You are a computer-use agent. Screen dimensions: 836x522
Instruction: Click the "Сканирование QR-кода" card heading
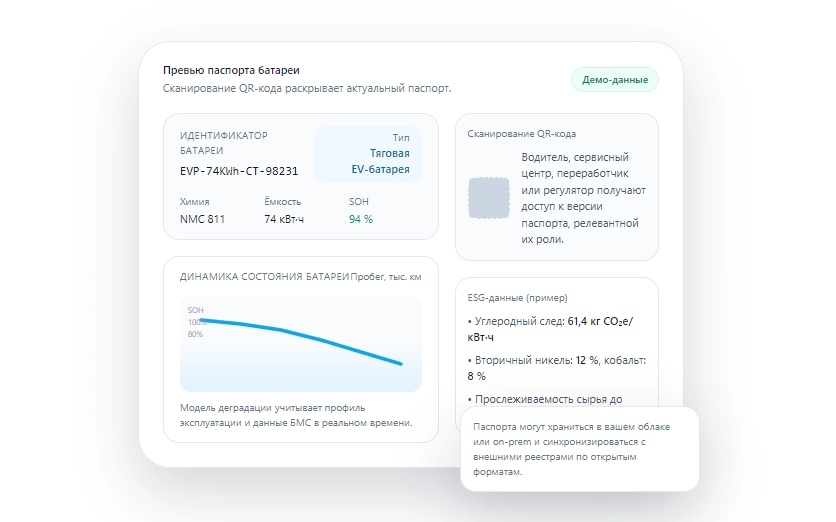tap(521, 133)
